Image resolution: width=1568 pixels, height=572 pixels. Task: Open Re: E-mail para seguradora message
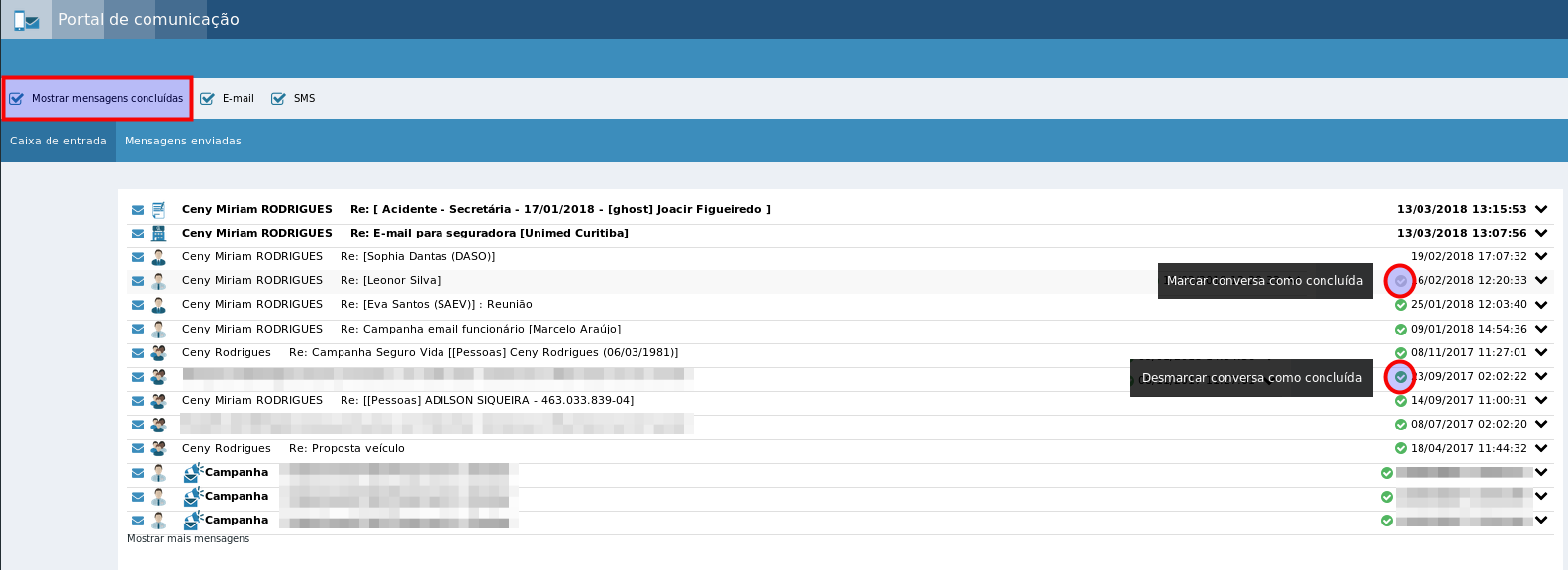[489, 234]
